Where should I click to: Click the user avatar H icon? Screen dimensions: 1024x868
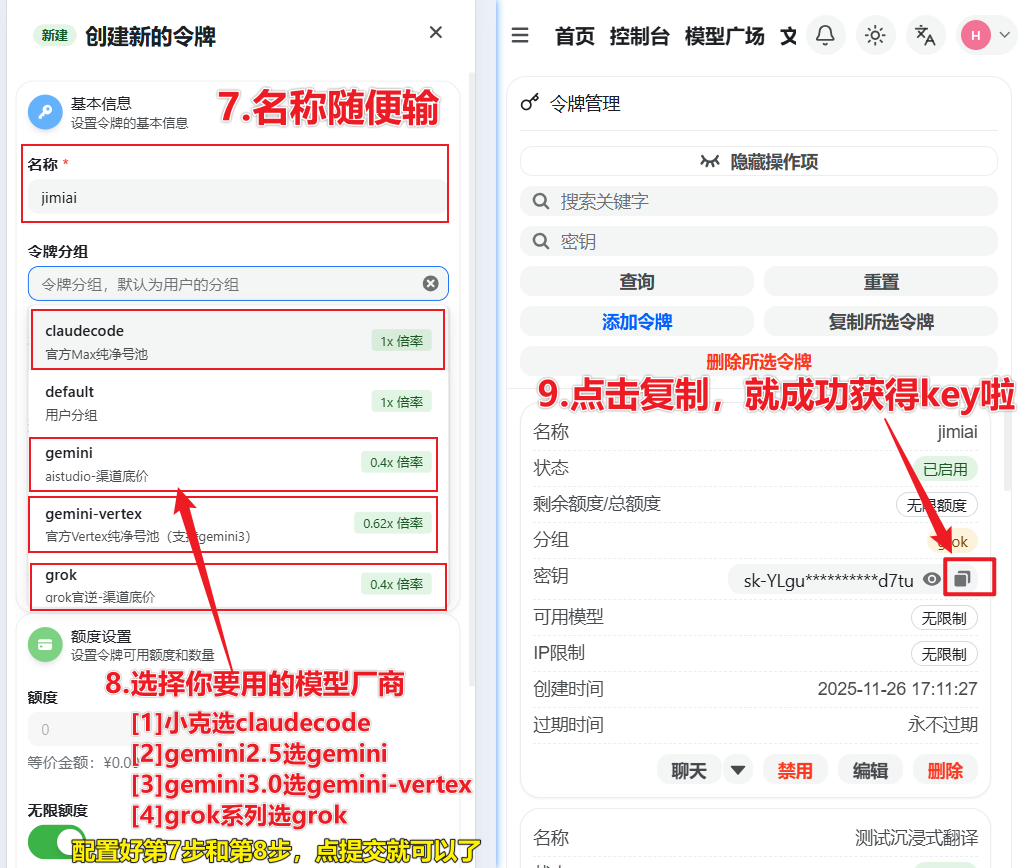tap(975, 36)
